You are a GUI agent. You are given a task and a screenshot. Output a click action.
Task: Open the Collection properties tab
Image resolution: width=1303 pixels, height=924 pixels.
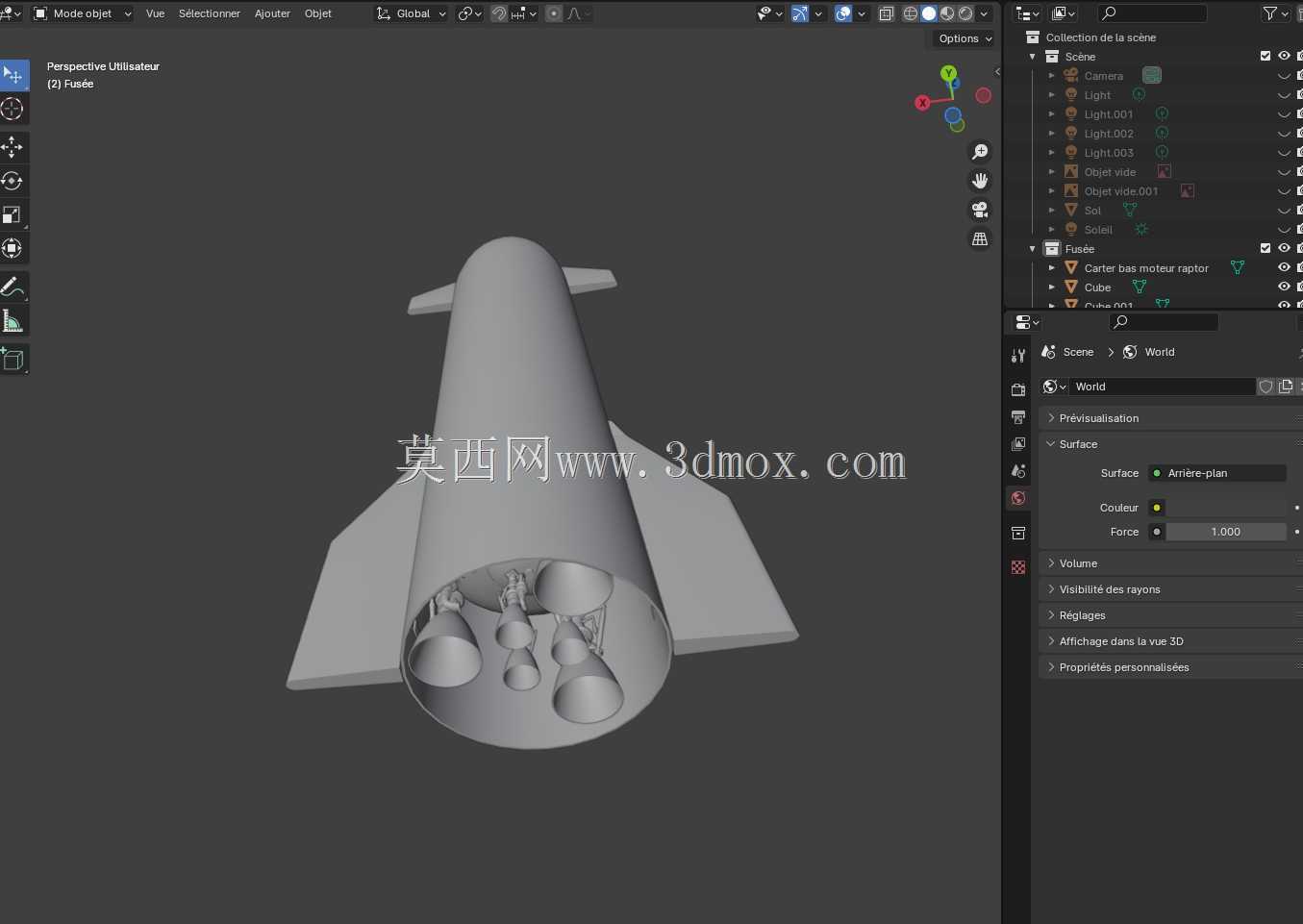(x=1018, y=533)
